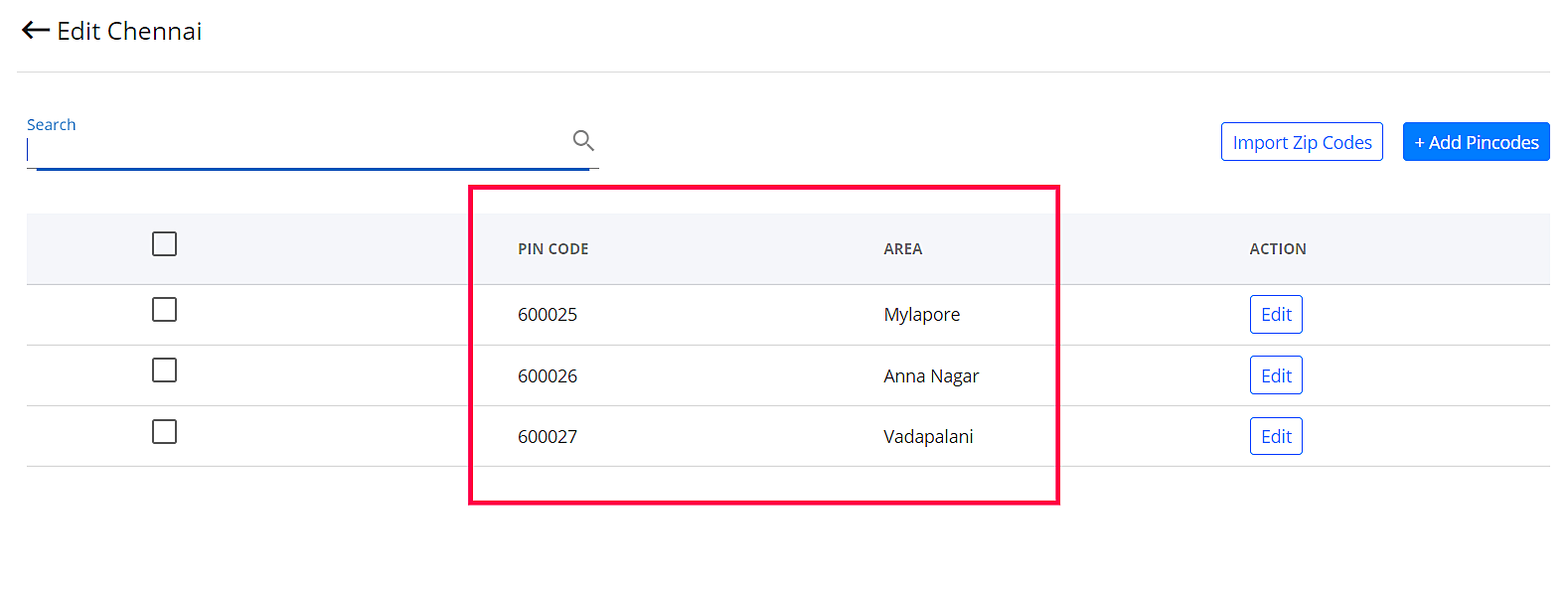Select the Mylapore area text
The width and height of the screenshot is (1568, 591).
pos(922,315)
